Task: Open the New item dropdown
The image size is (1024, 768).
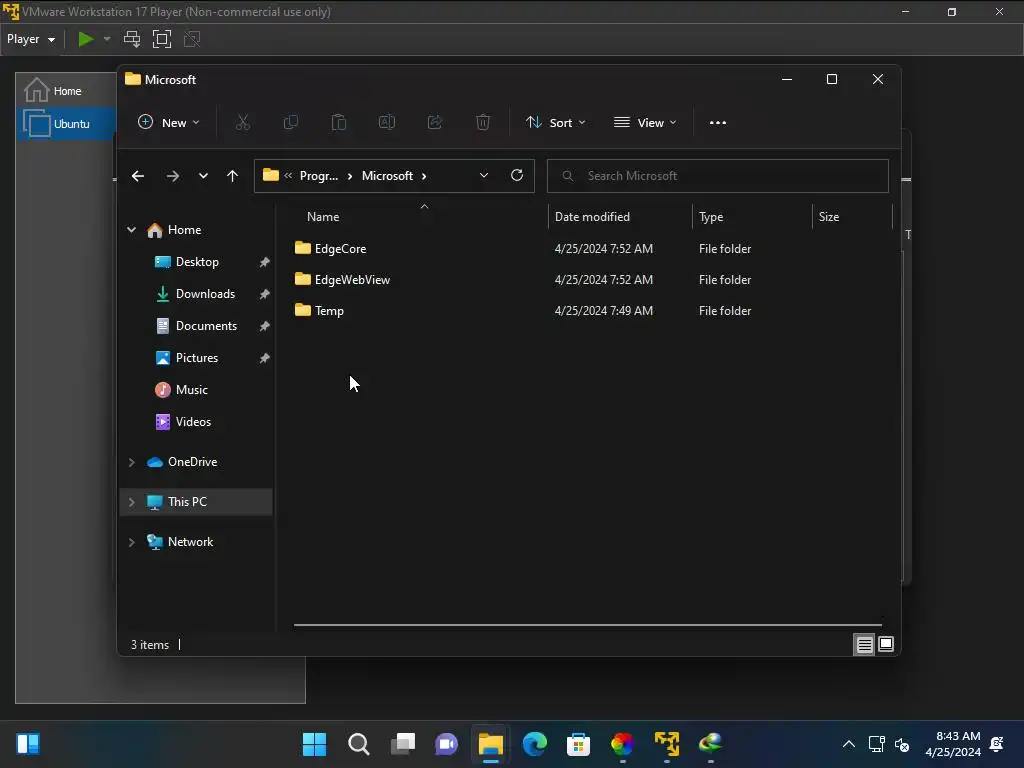Action: pos(168,123)
